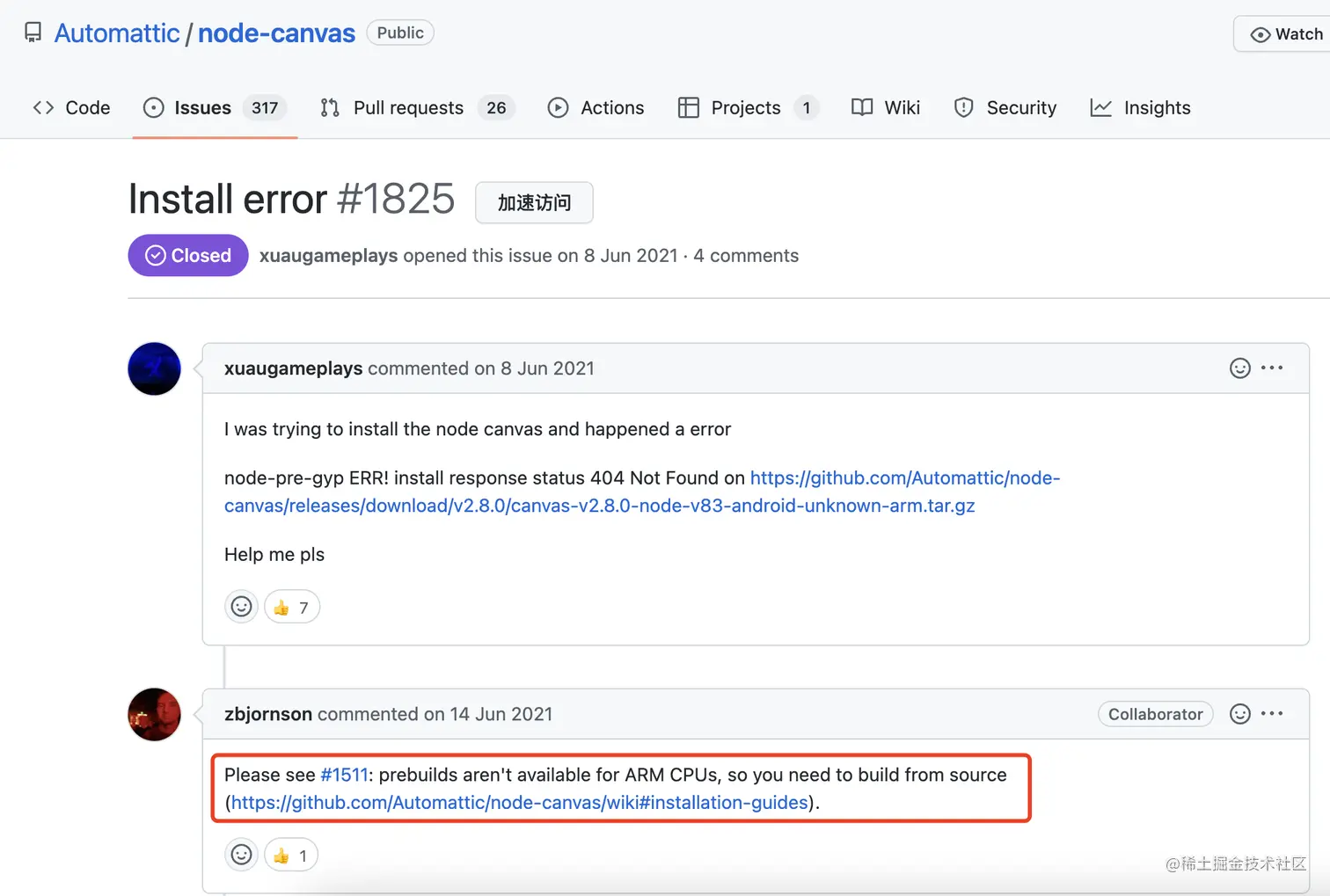Click the Pull requests merge icon
Image resolution: width=1330 pixels, height=896 pixels.
330,107
